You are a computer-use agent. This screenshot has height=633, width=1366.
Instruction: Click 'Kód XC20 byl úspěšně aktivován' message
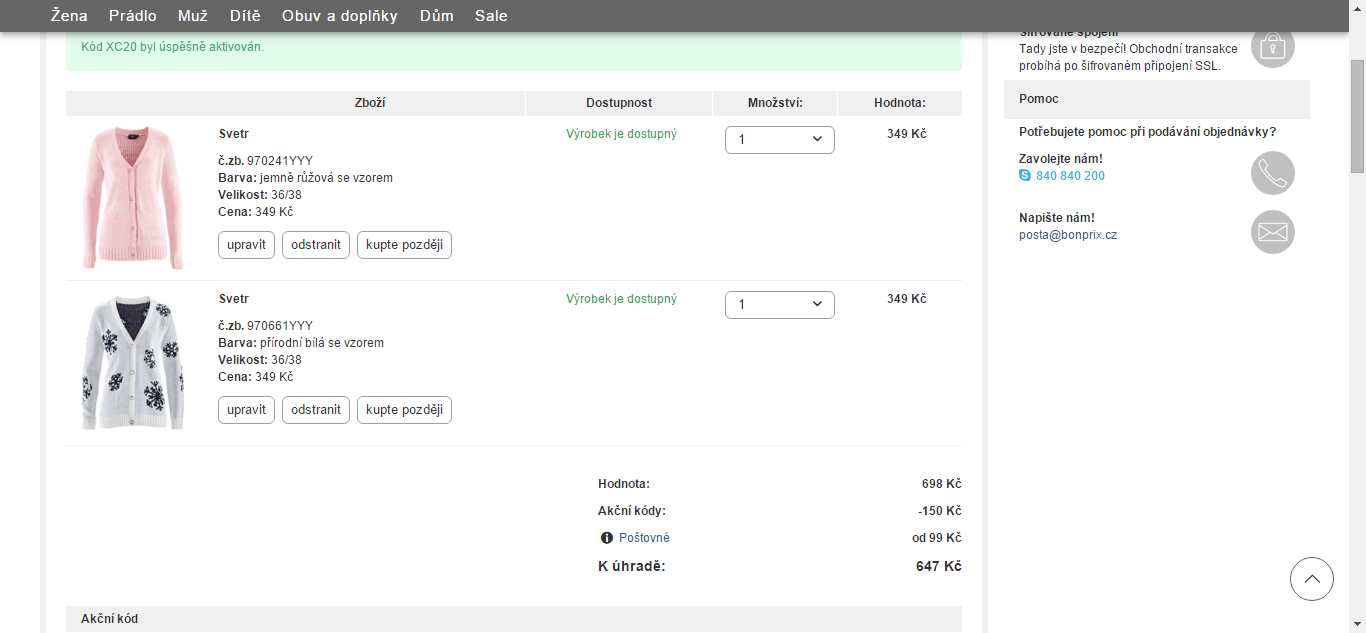tap(172, 47)
